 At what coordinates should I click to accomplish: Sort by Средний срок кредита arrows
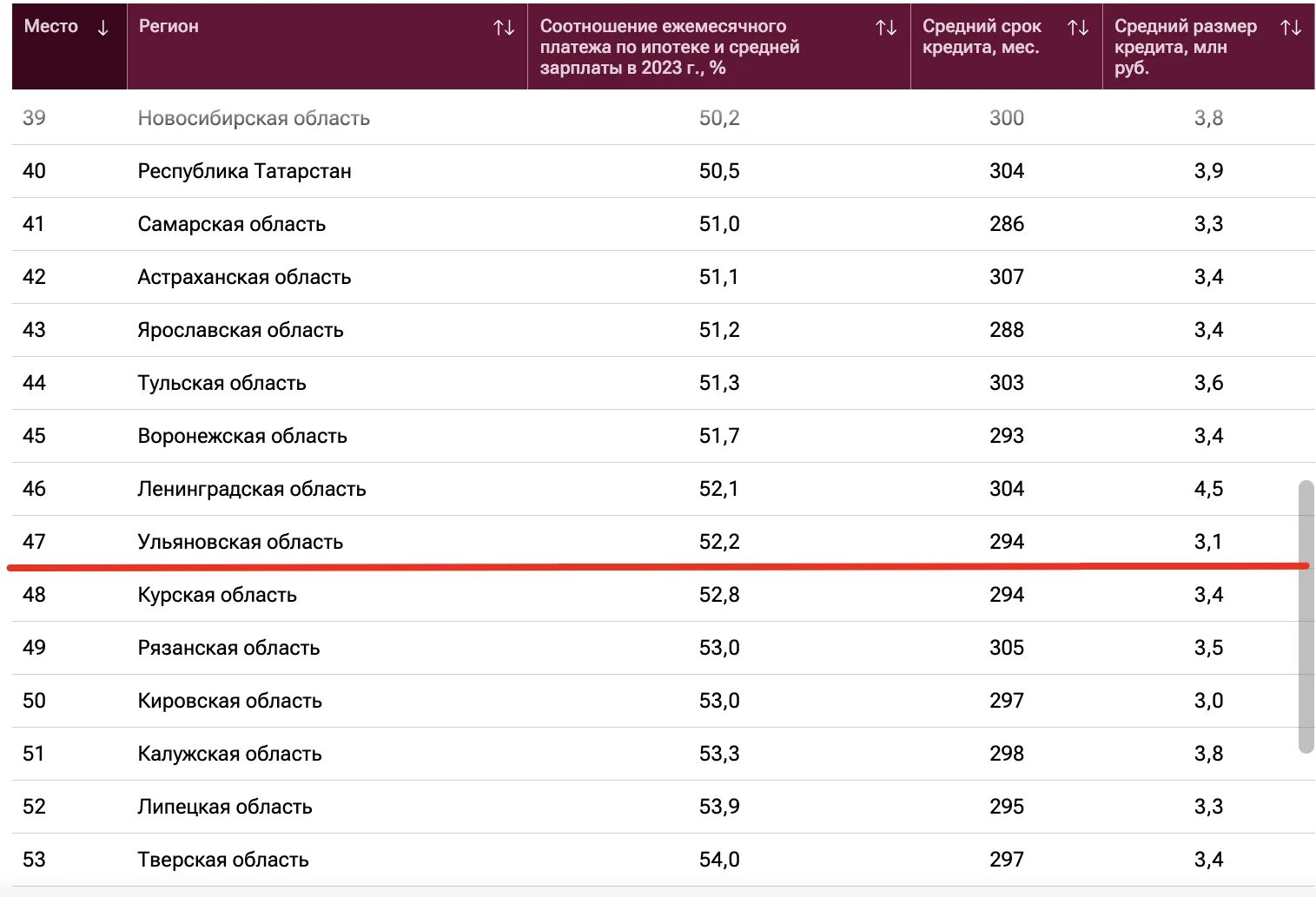(1078, 28)
